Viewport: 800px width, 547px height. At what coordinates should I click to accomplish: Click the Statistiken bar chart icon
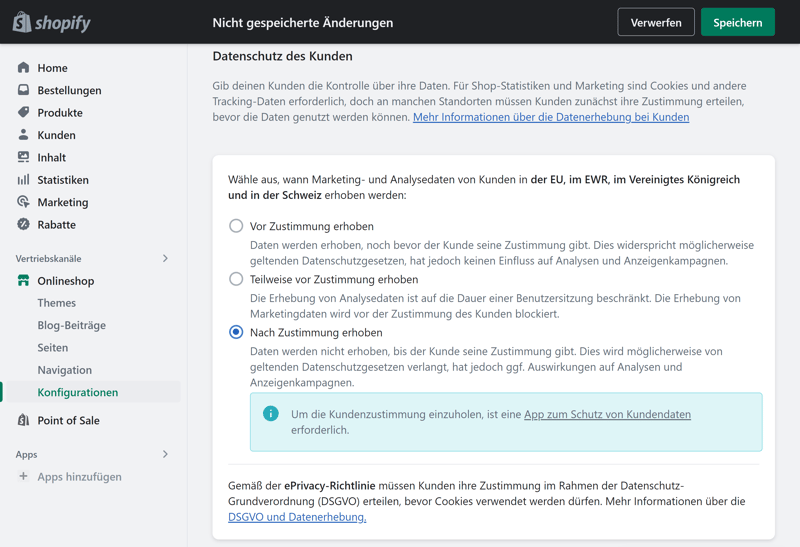click(x=23, y=180)
